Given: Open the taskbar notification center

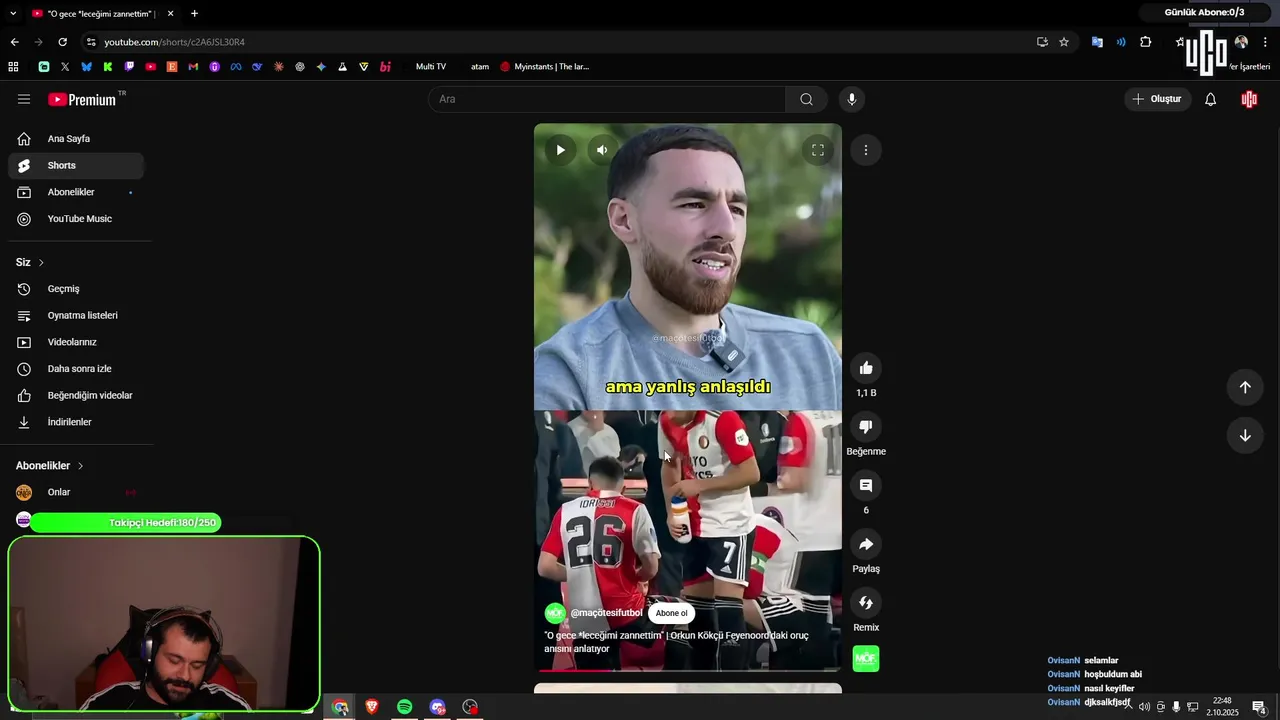Looking at the screenshot, I should 1258,707.
